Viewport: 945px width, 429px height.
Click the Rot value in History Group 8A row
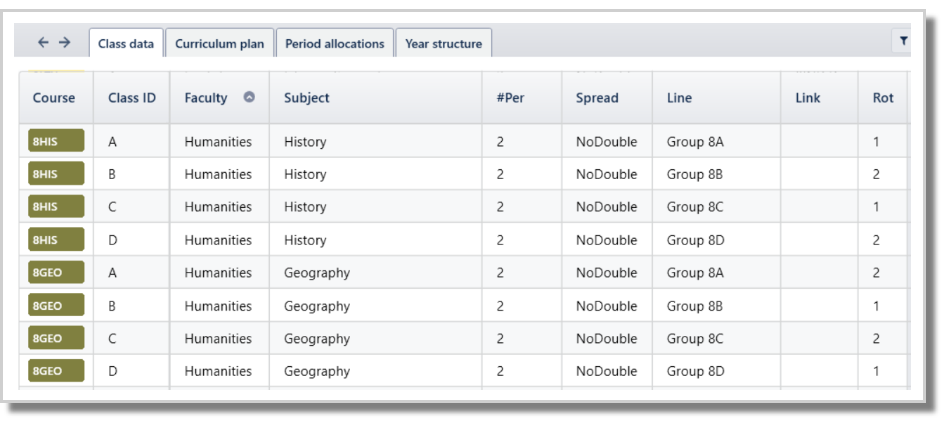click(x=876, y=142)
